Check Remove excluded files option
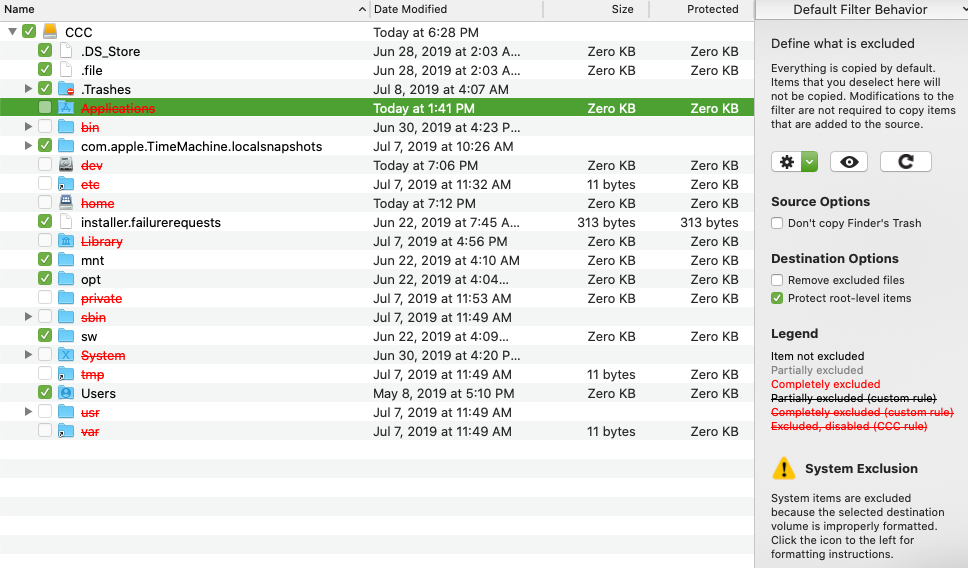Viewport: 968px width, 568px height. [777, 280]
